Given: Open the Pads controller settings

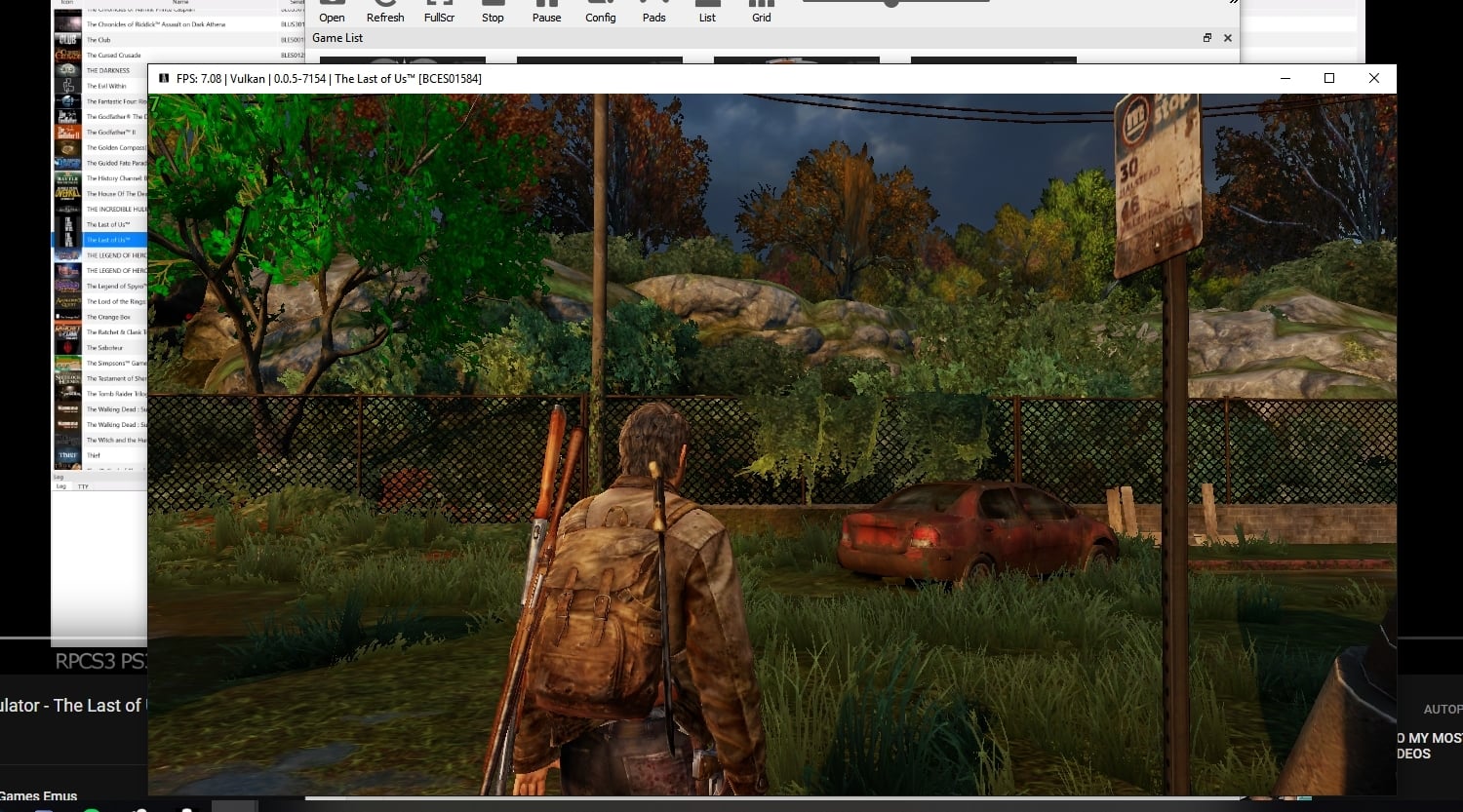Looking at the screenshot, I should click(x=654, y=12).
